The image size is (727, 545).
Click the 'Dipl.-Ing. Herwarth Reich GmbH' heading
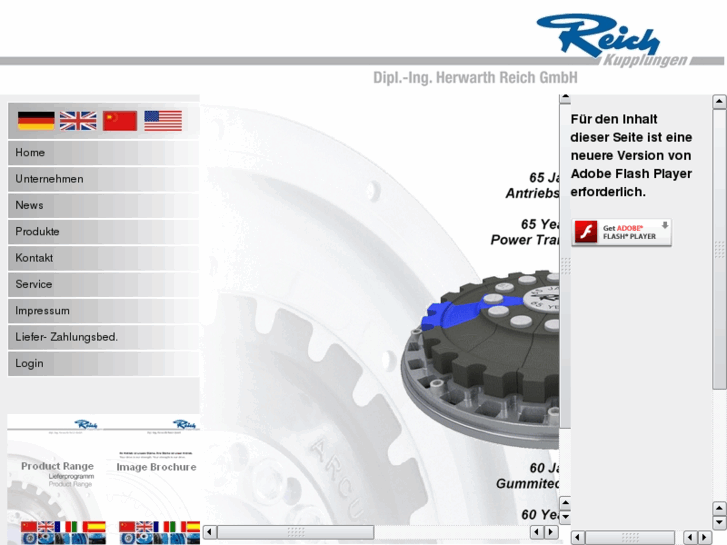475,77
